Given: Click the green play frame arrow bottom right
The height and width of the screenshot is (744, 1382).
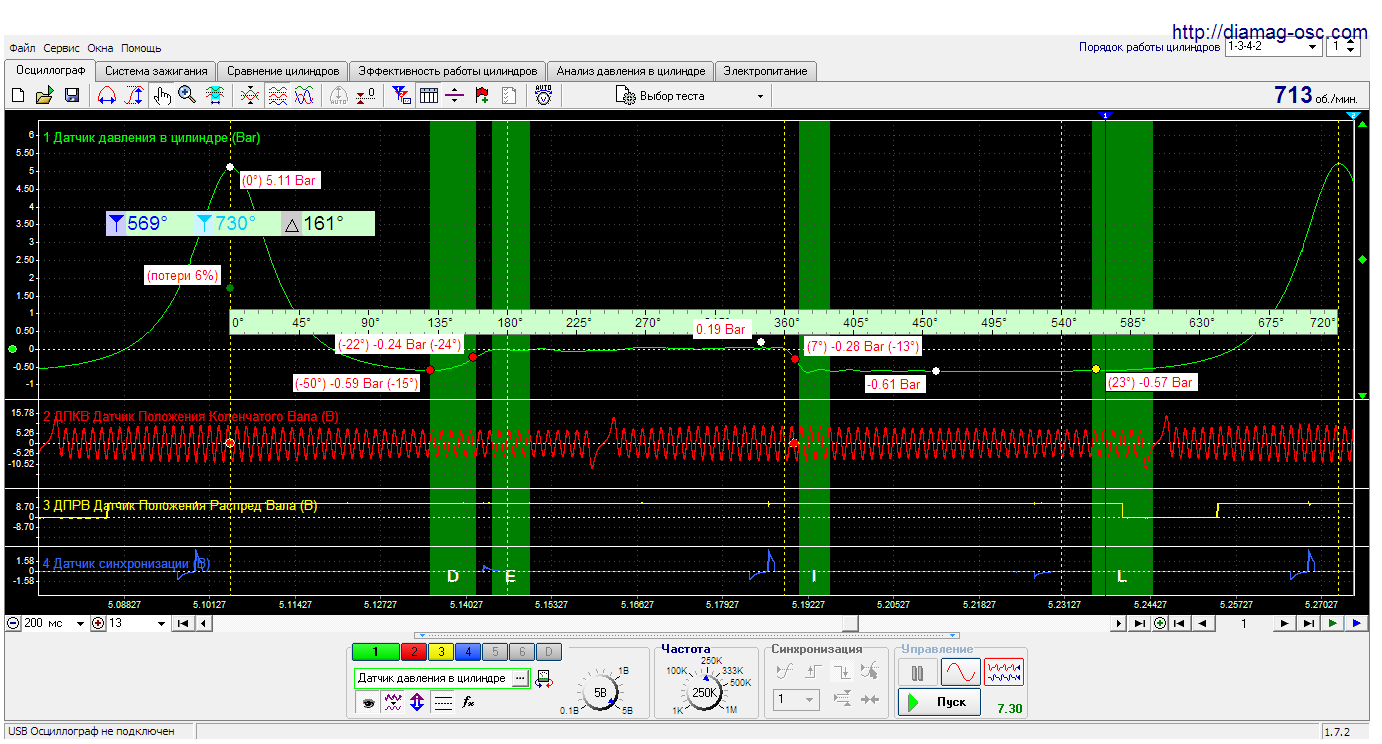Looking at the screenshot, I should pos(1333,623).
